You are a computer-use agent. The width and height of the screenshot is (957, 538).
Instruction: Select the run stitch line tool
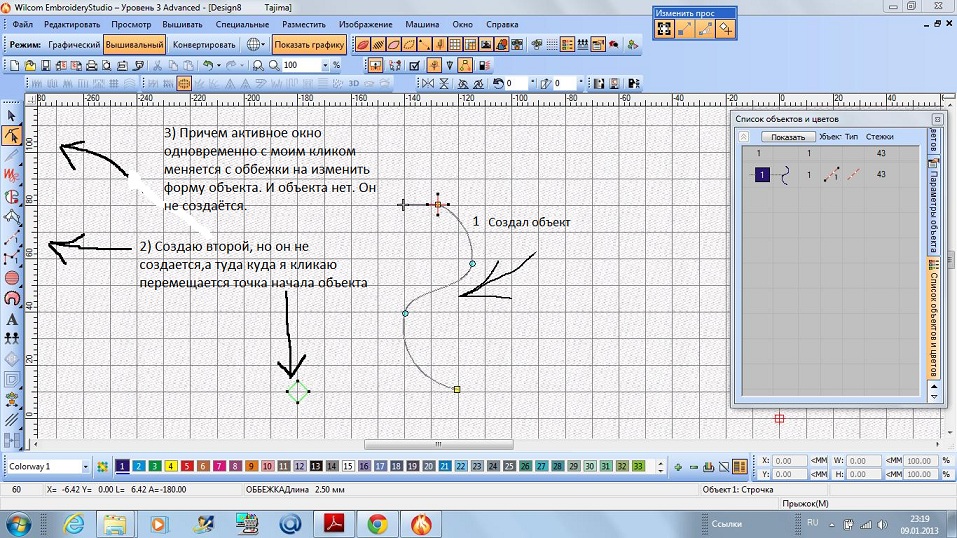[12, 238]
